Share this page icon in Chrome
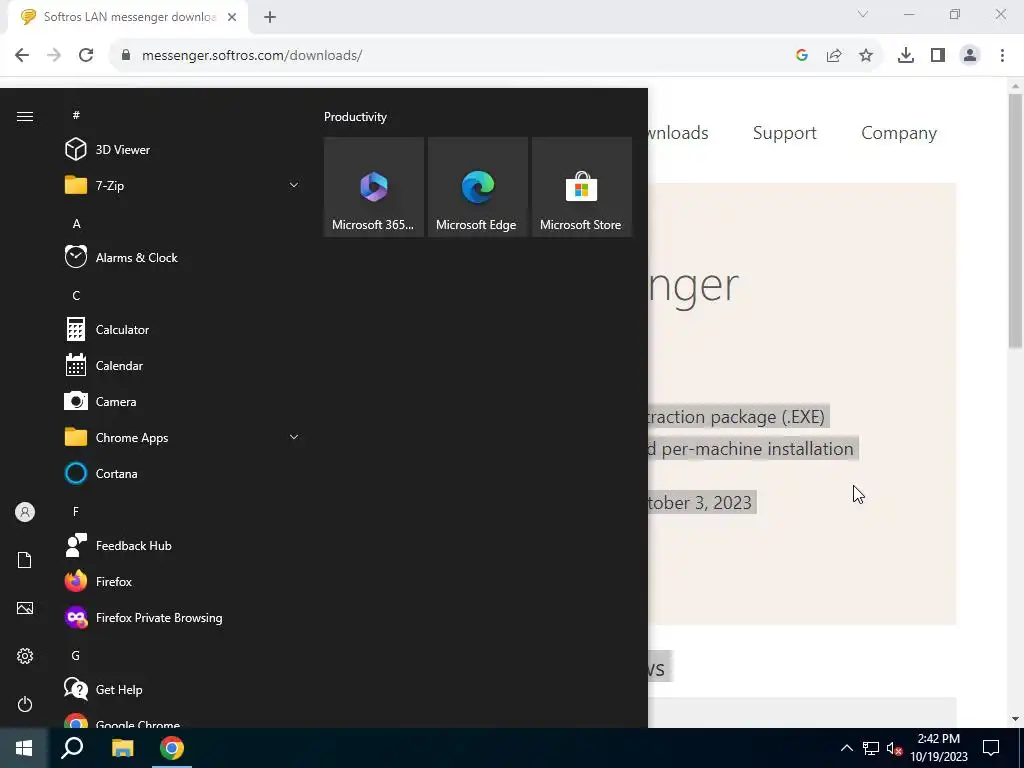Viewport: 1024px width, 768px height. tap(834, 56)
